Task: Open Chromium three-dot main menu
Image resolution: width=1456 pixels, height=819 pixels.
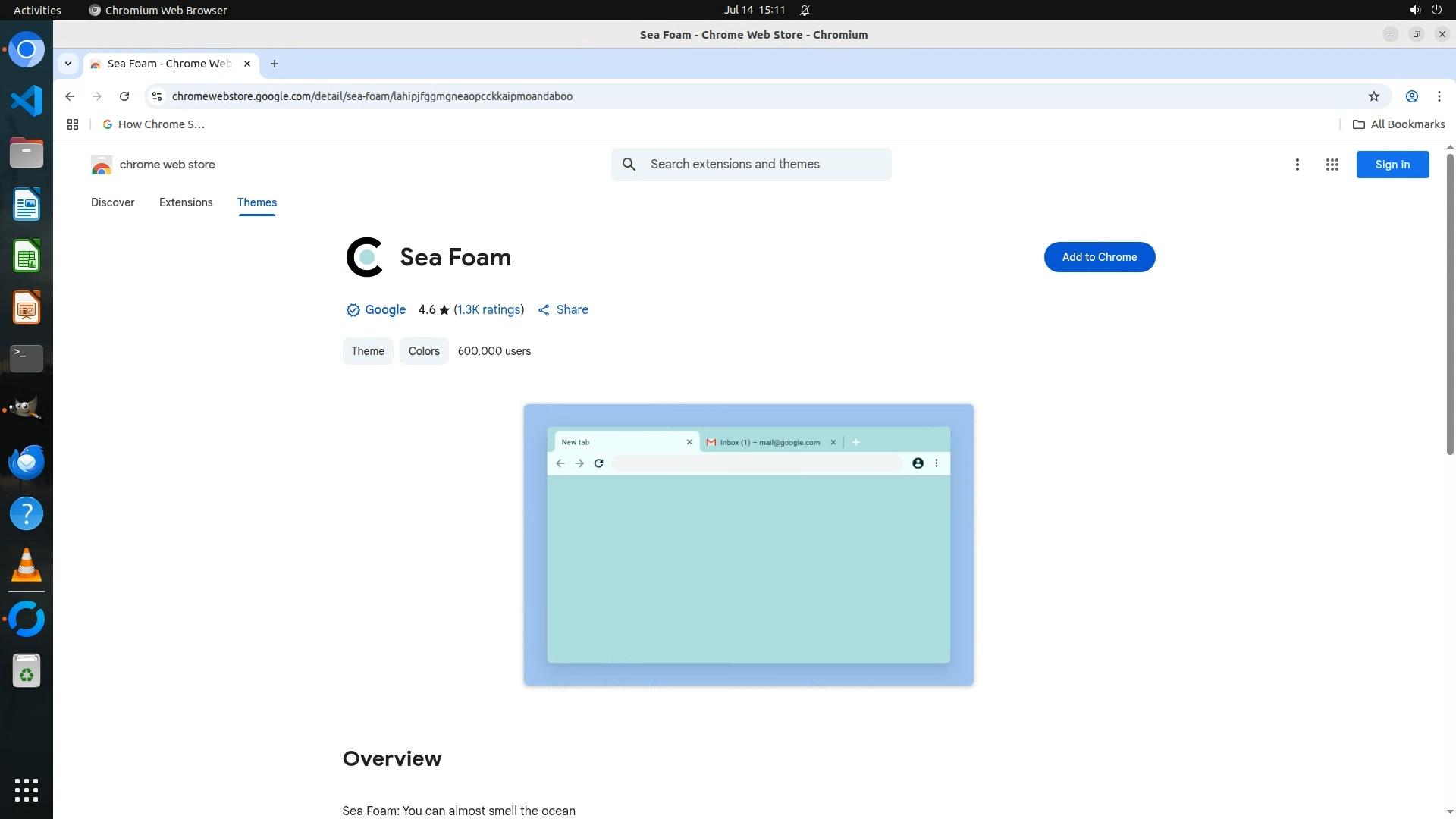Action: [1439, 96]
